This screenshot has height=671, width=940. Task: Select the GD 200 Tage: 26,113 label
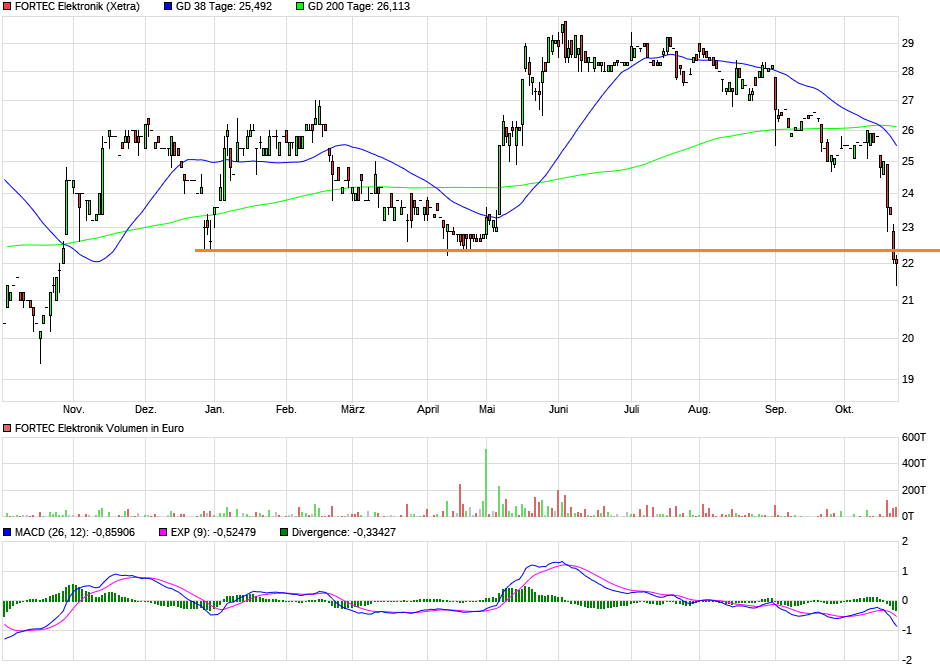pos(359,6)
